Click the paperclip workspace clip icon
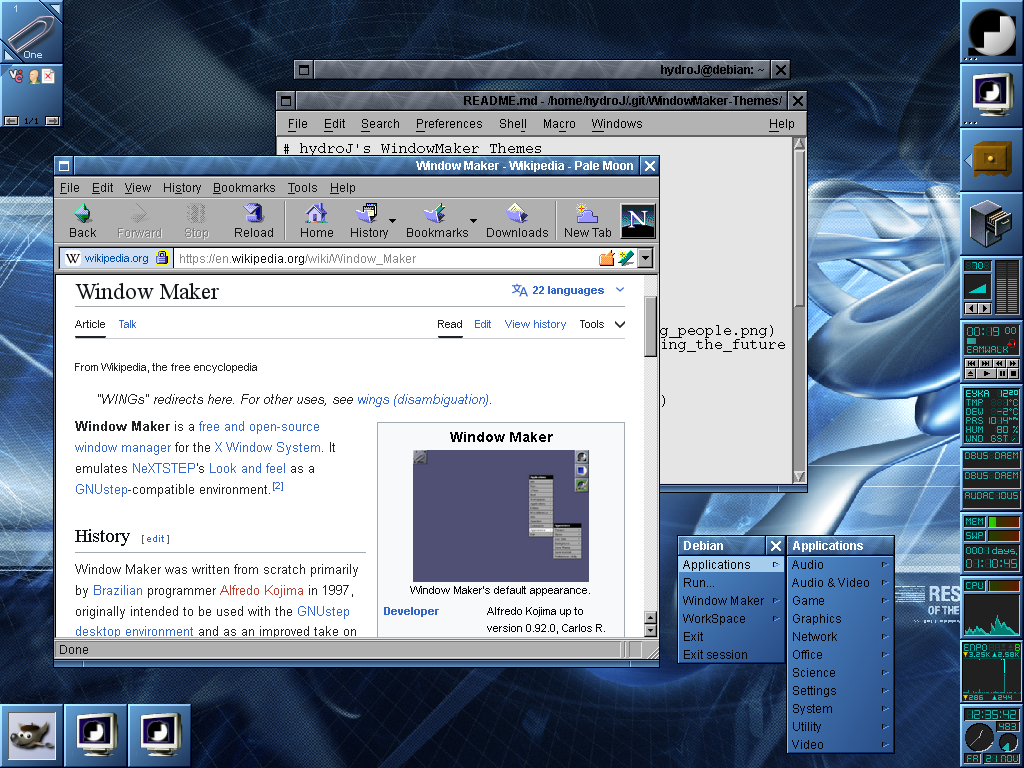Screen dimensions: 1024x768 coord(32,32)
